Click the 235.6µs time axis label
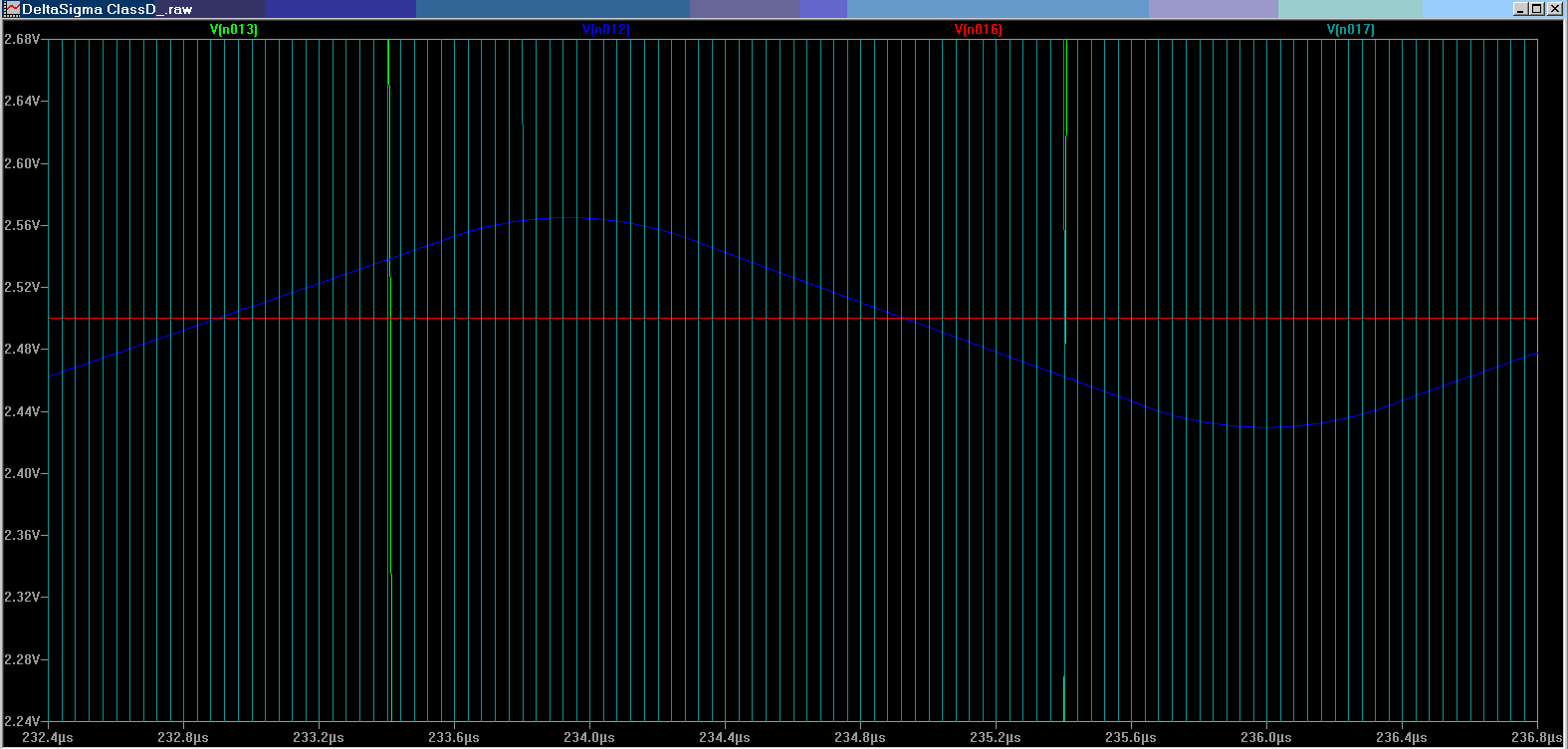 (x=1131, y=737)
